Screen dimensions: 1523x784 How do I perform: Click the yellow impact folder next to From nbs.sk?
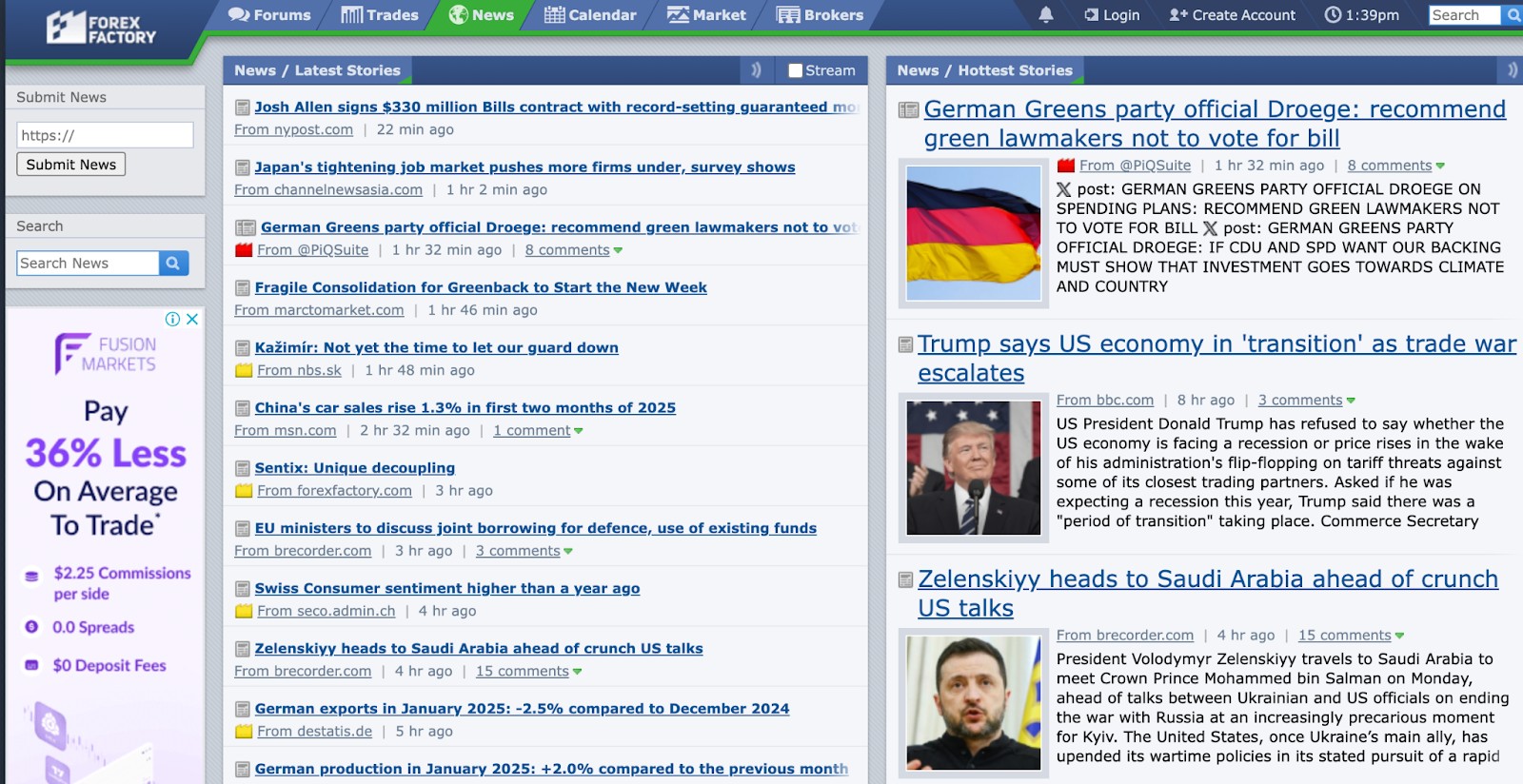coord(244,370)
